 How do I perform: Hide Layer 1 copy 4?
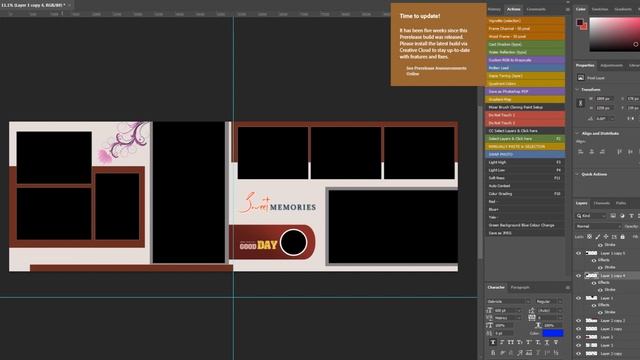click(578, 276)
